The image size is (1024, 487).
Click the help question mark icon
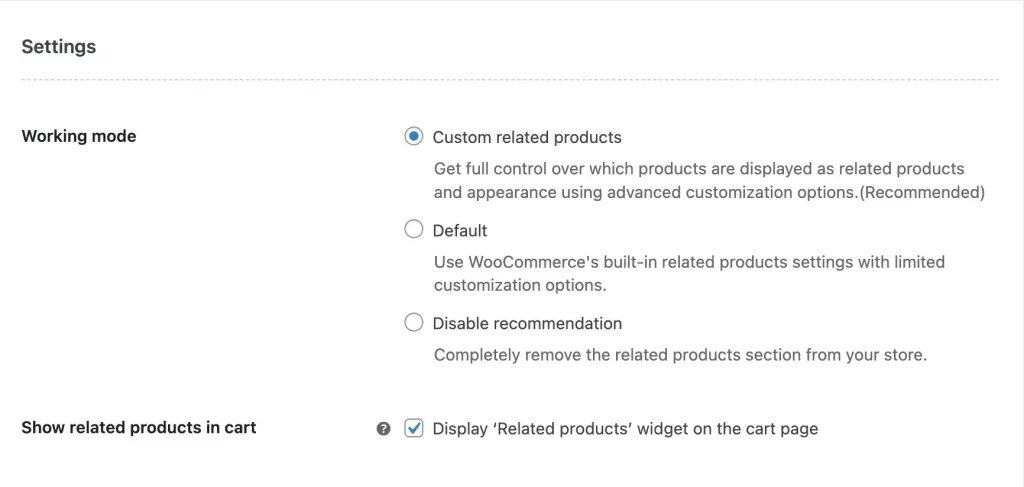[383, 429]
